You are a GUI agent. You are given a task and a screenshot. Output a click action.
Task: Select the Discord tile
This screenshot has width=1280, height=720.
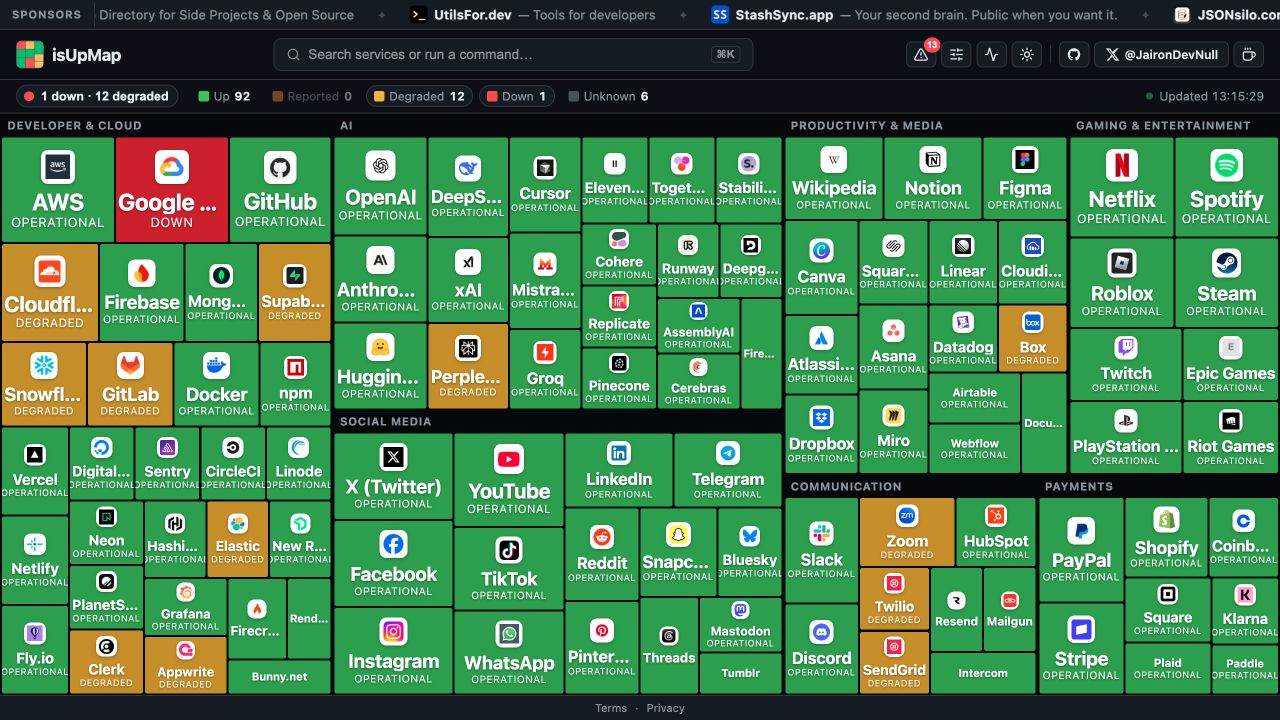[x=821, y=648]
